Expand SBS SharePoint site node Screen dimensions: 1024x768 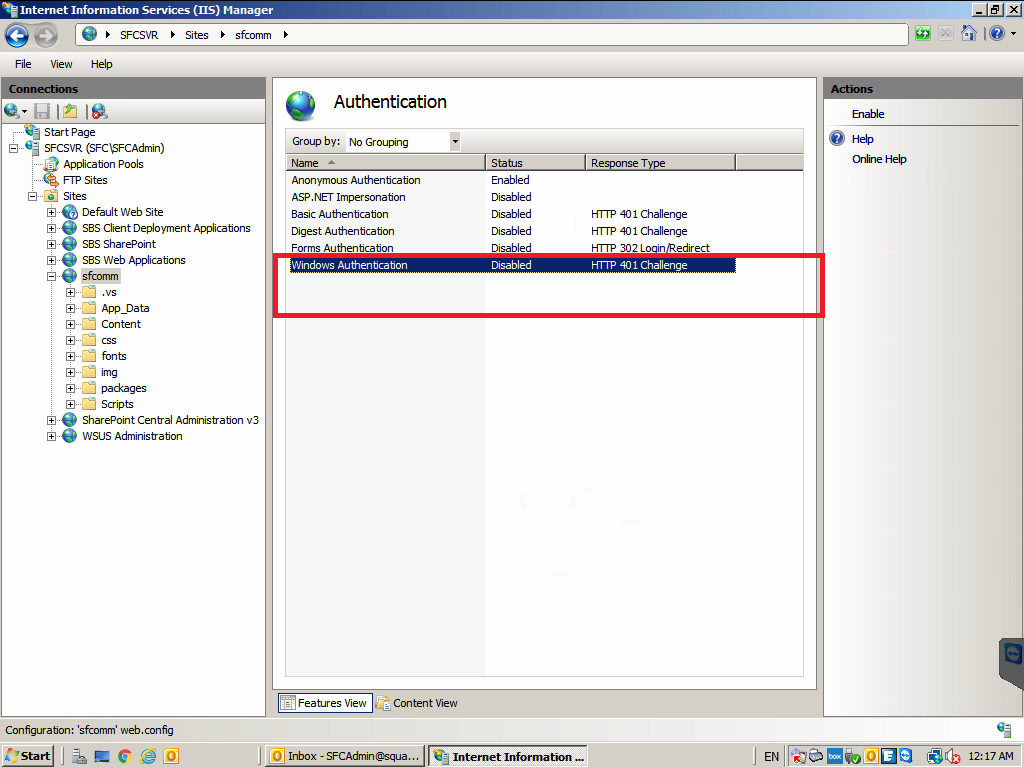[51, 244]
